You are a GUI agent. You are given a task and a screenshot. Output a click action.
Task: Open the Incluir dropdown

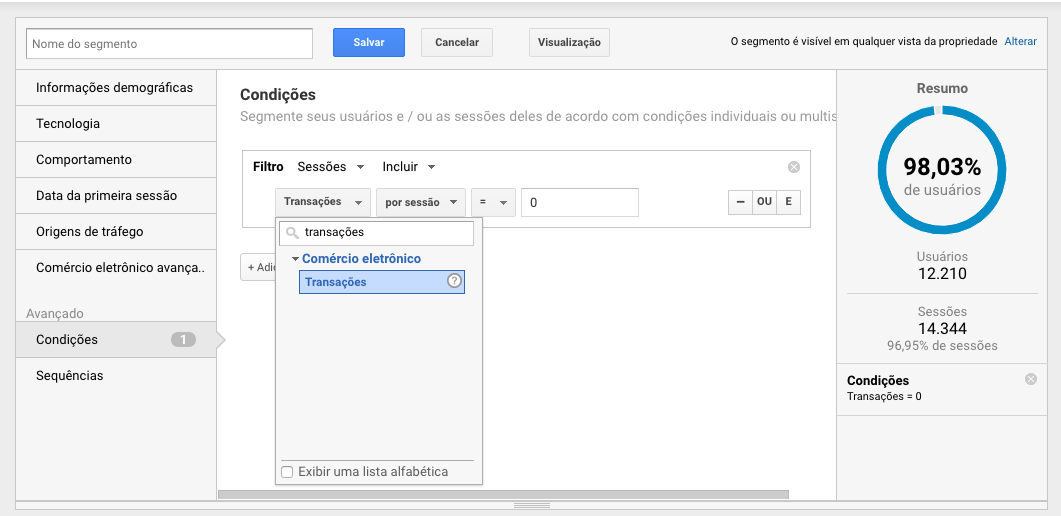point(409,167)
